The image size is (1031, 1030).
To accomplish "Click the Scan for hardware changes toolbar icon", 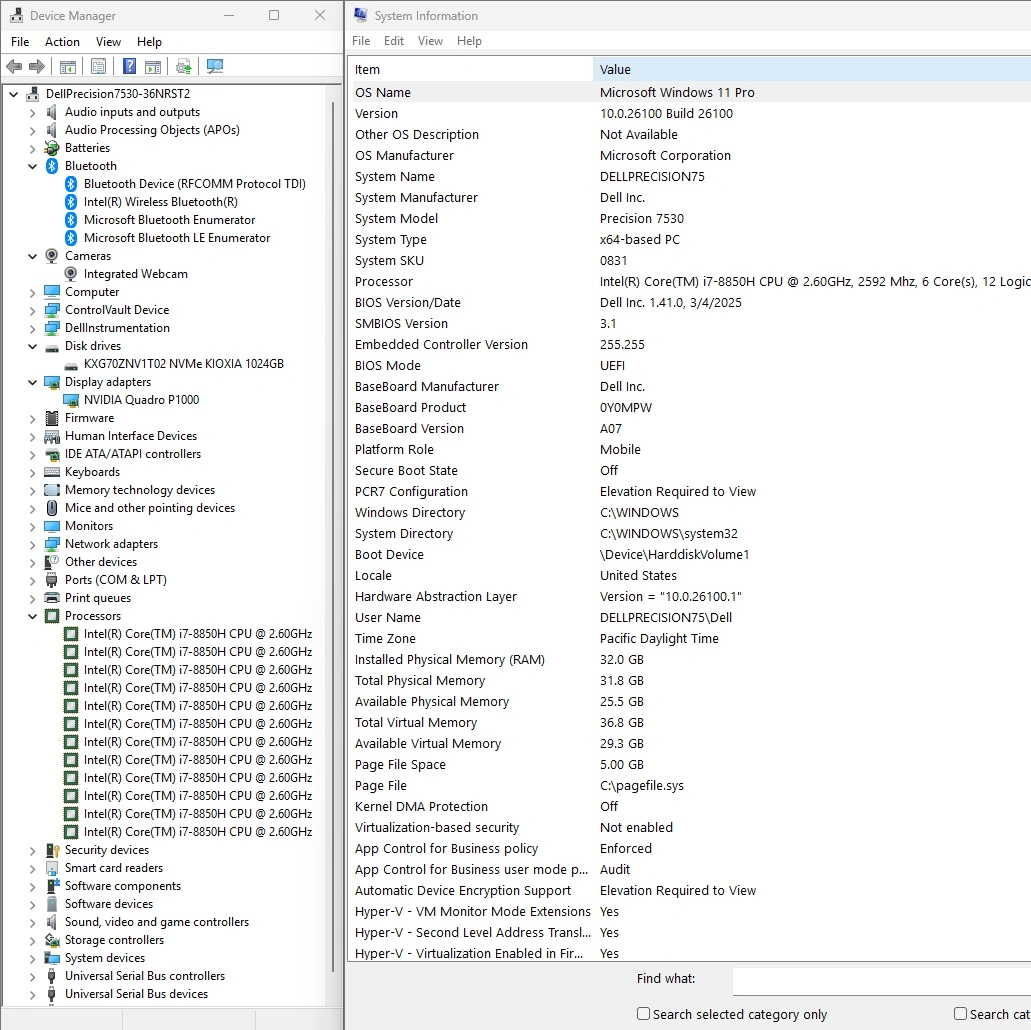I will point(215,67).
